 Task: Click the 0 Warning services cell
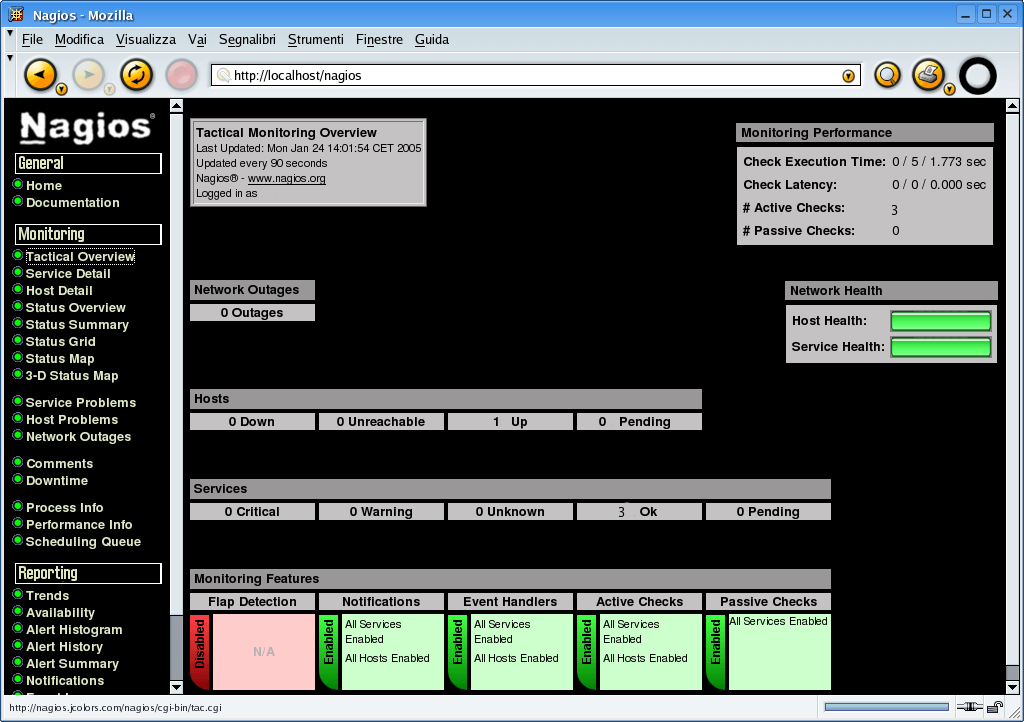coord(381,512)
